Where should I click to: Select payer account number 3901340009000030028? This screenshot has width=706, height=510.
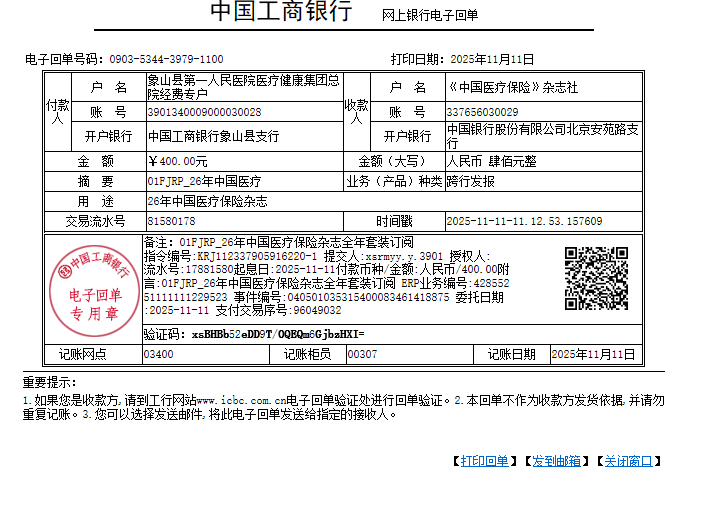[x=204, y=112]
